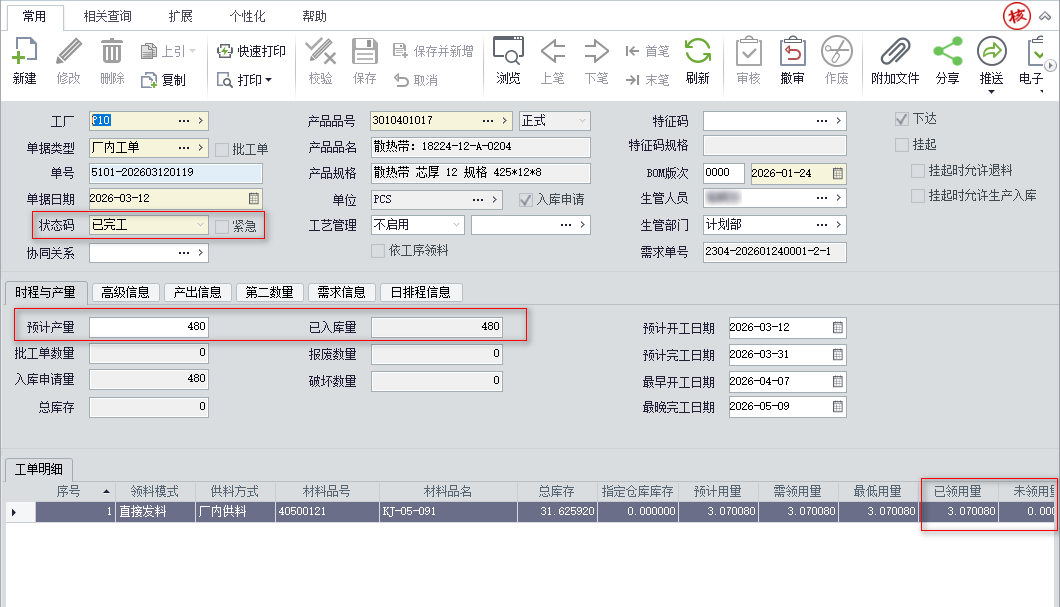Jump to last record 末笔

point(647,80)
